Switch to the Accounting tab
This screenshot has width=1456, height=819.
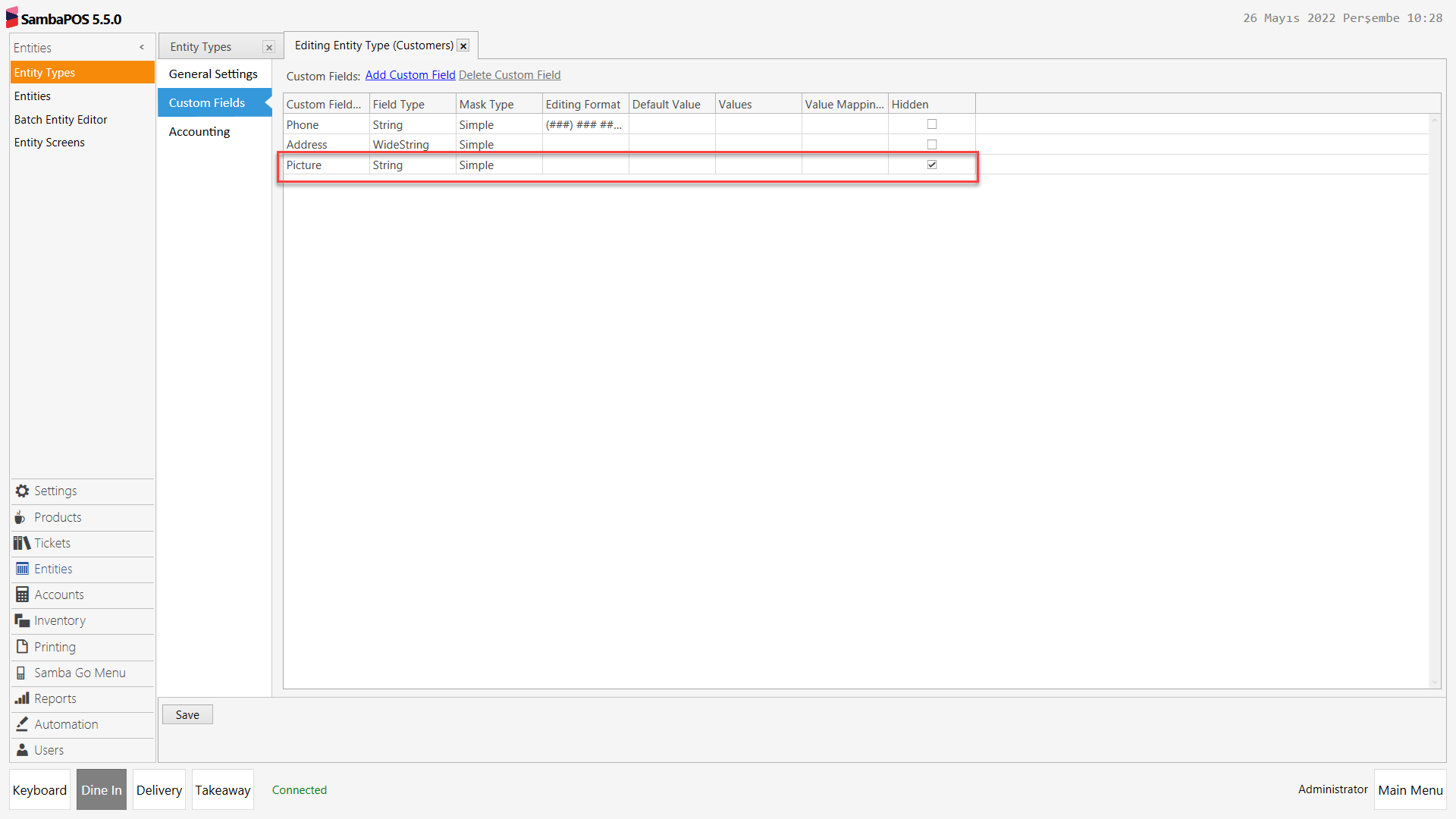(199, 131)
